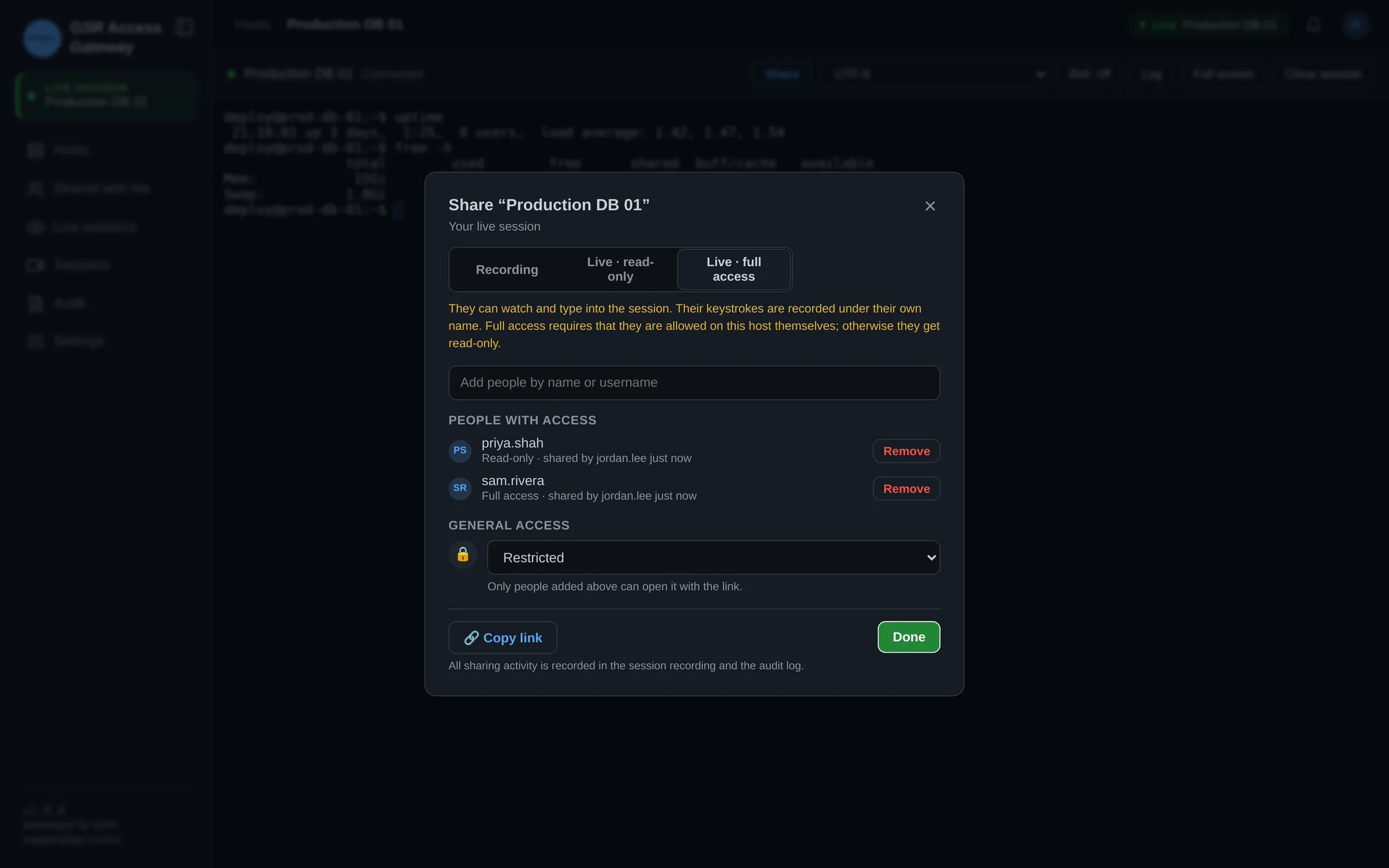Click the Share button in session toolbar

click(x=782, y=75)
